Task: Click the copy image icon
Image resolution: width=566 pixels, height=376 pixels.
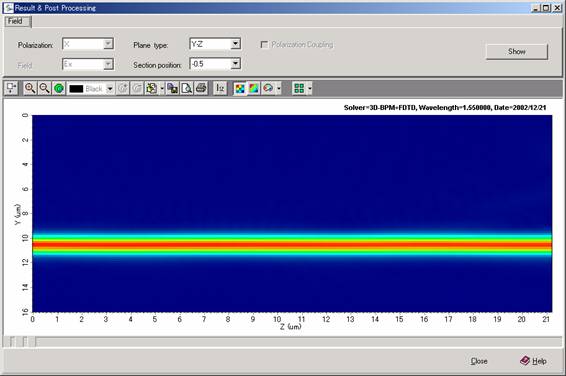Action: 173,88
